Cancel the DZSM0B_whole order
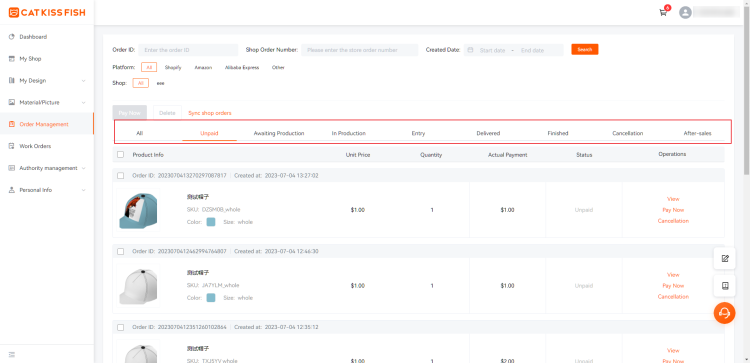750x363 pixels. [x=673, y=221]
